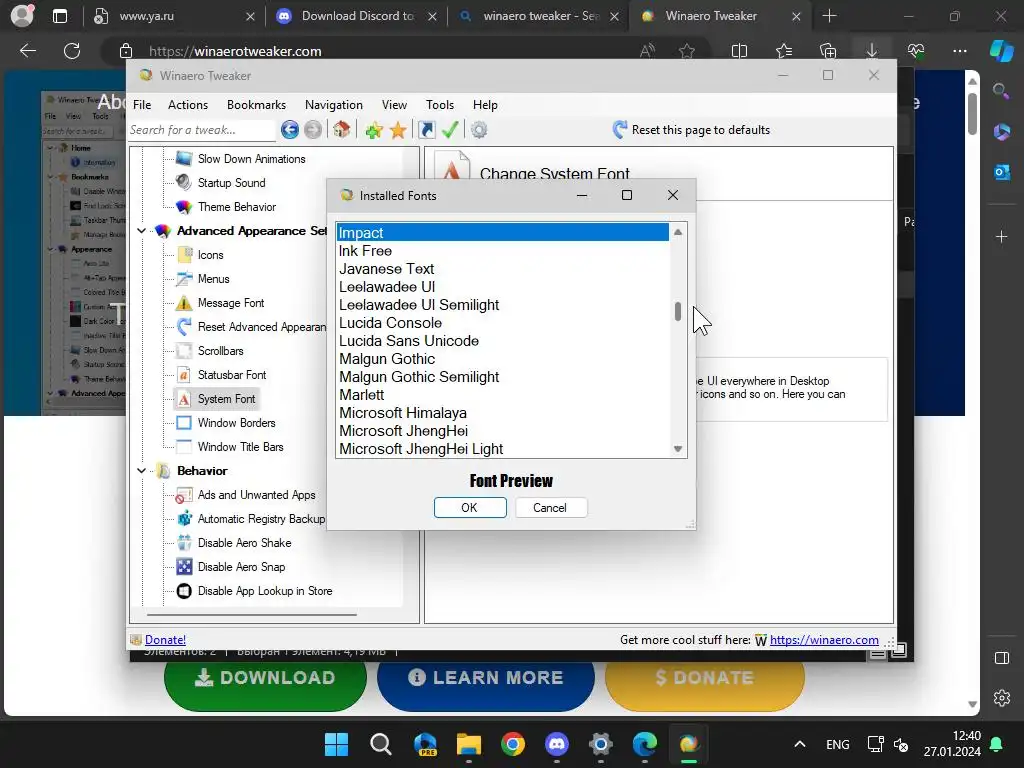The width and height of the screenshot is (1024, 768).
Task: Select Disable Aero Shake item
Action: 244,543
